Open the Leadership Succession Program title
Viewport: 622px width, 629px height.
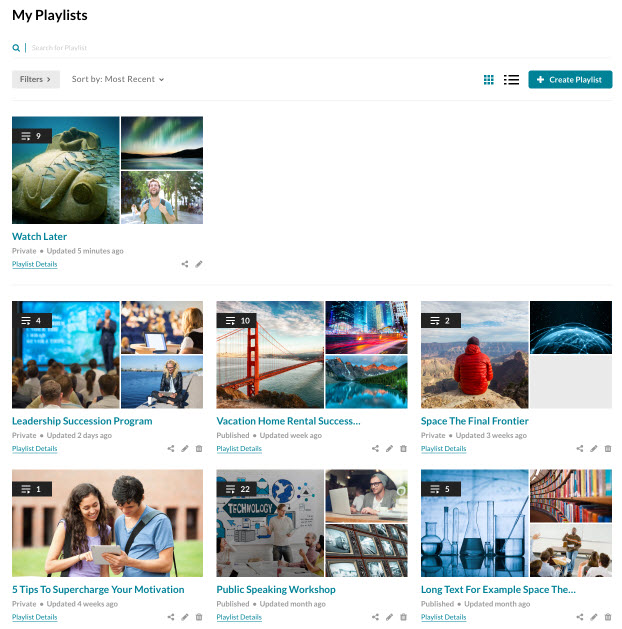[x=82, y=421]
